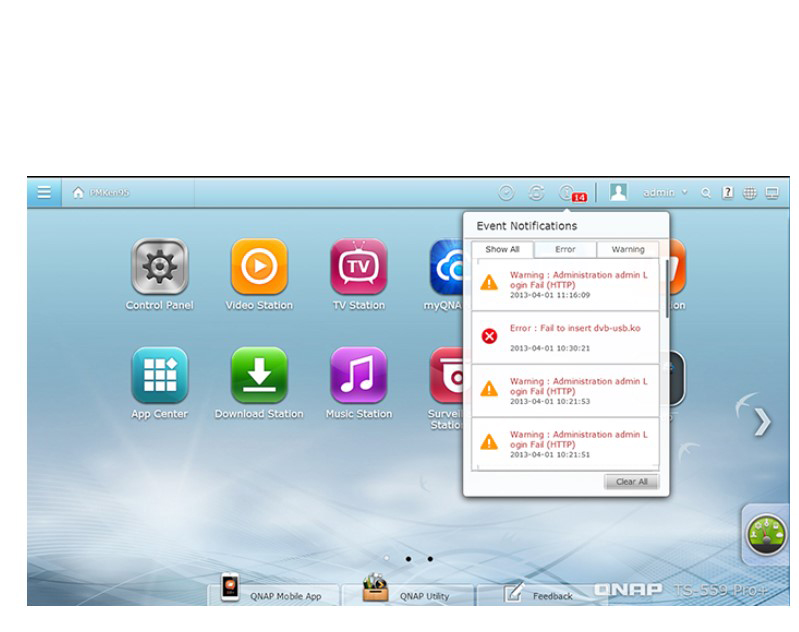Open the main menu hamburger icon
Image resolution: width=799 pixels, height=632 pixels.
pyautogui.click(x=44, y=193)
